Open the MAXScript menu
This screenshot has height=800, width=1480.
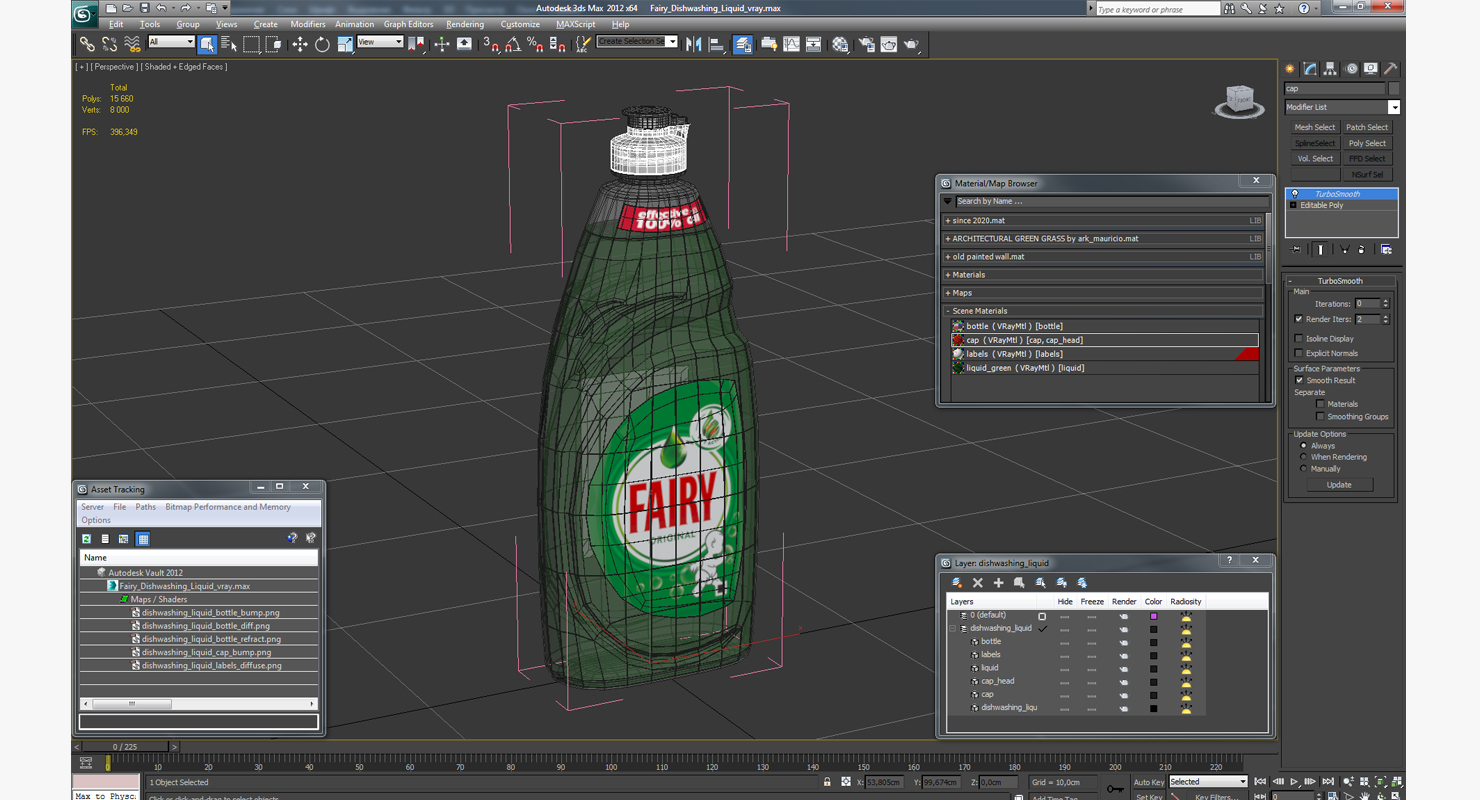pos(575,24)
